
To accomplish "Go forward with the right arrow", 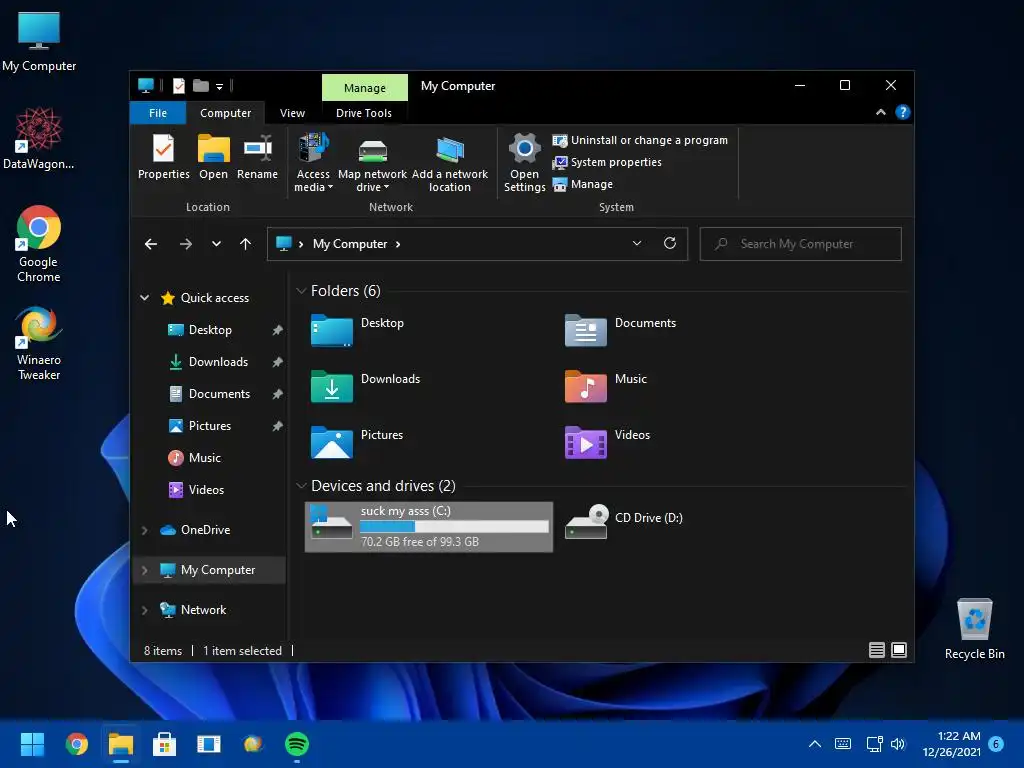I will click(185, 244).
